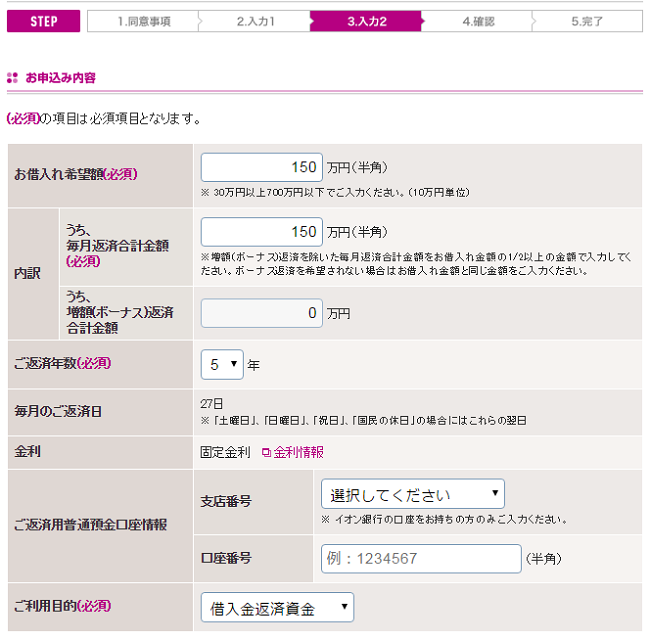The height and width of the screenshot is (640, 650).
Task: Open the ご利用目的 purpose dropdown
Action: coord(277,607)
